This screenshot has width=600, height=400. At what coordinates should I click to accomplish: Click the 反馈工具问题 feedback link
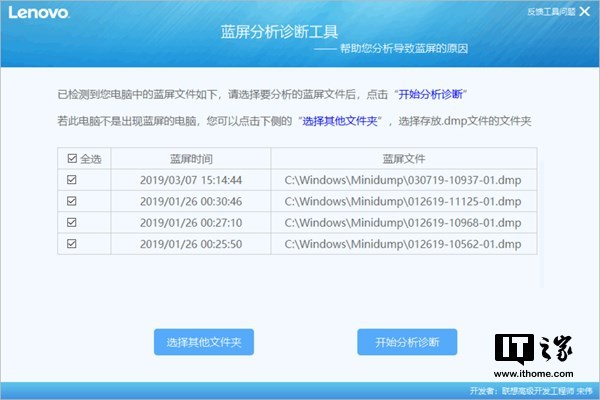550,12
